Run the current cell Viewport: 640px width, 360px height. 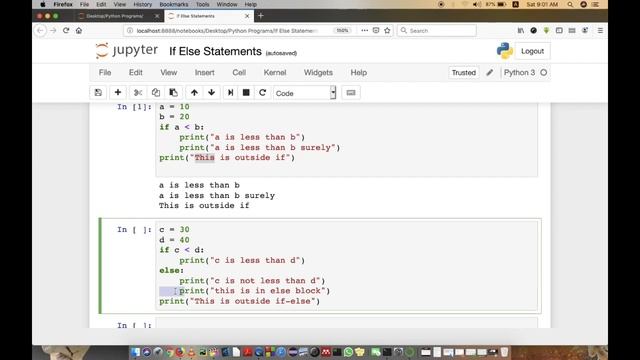[x=230, y=93]
